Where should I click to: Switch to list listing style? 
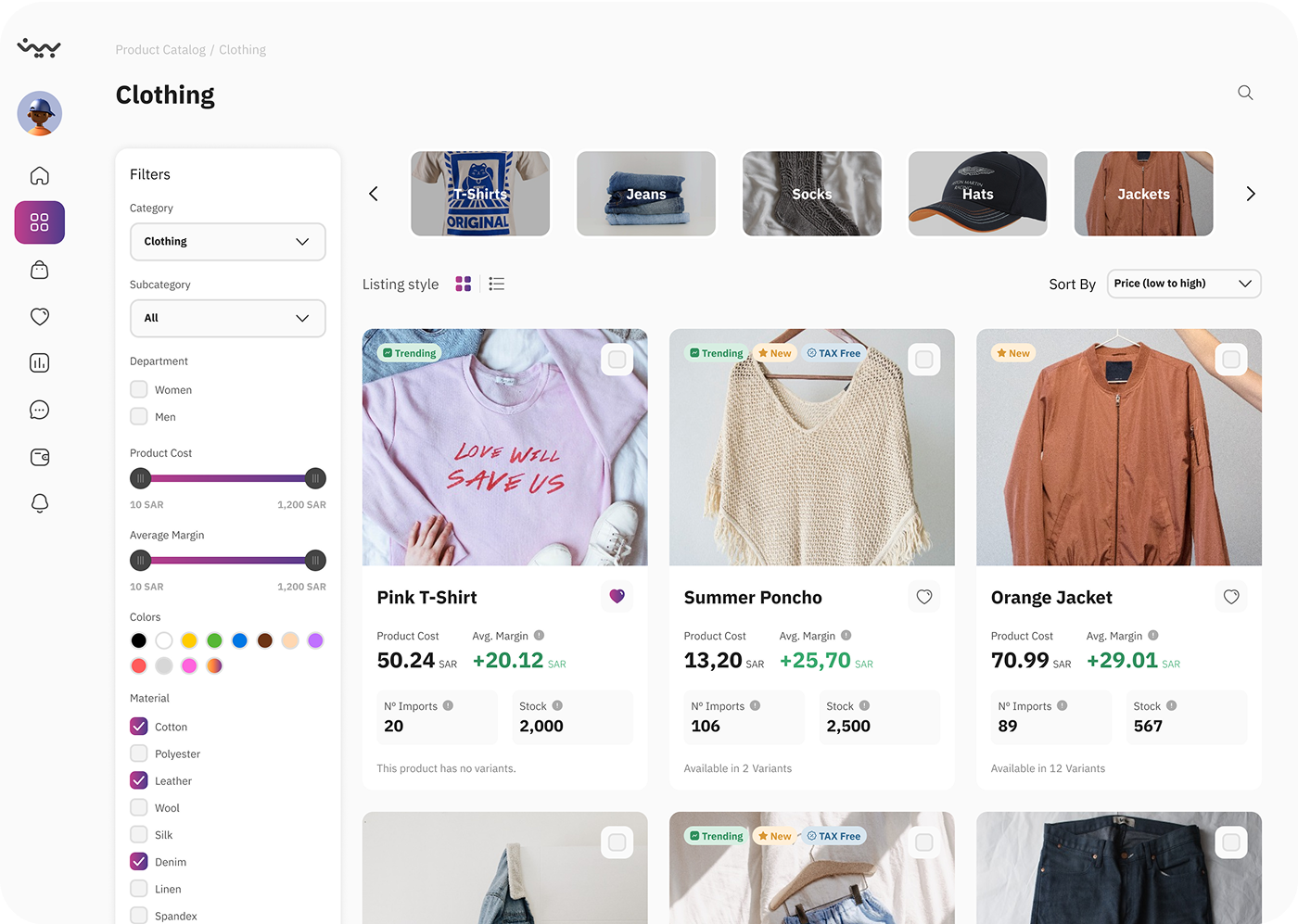(x=497, y=284)
